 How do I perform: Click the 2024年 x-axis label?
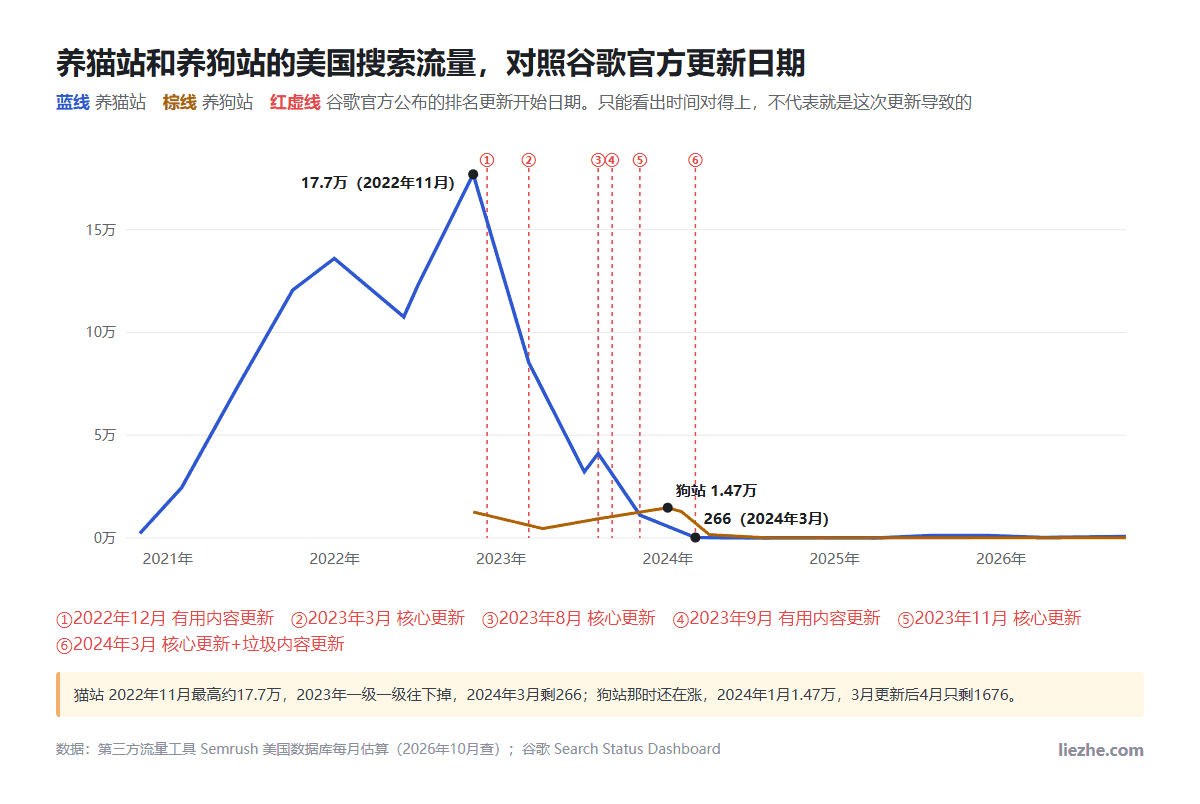[668, 559]
